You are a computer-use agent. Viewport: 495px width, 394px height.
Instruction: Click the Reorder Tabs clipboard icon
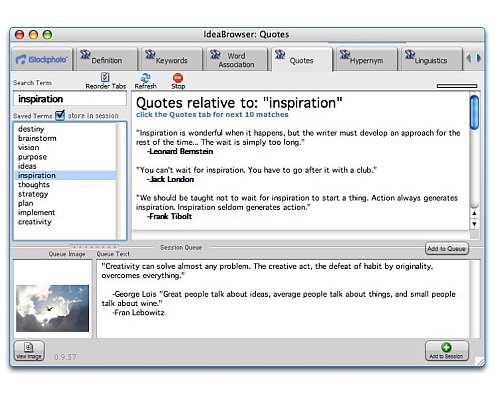tap(105, 77)
